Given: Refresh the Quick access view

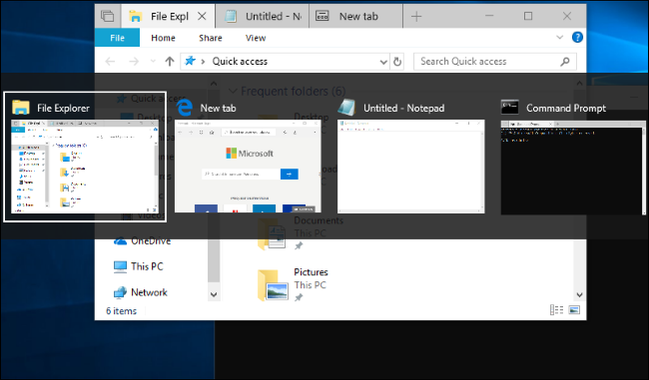Looking at the screenshot, I should (x=397, y=62).
